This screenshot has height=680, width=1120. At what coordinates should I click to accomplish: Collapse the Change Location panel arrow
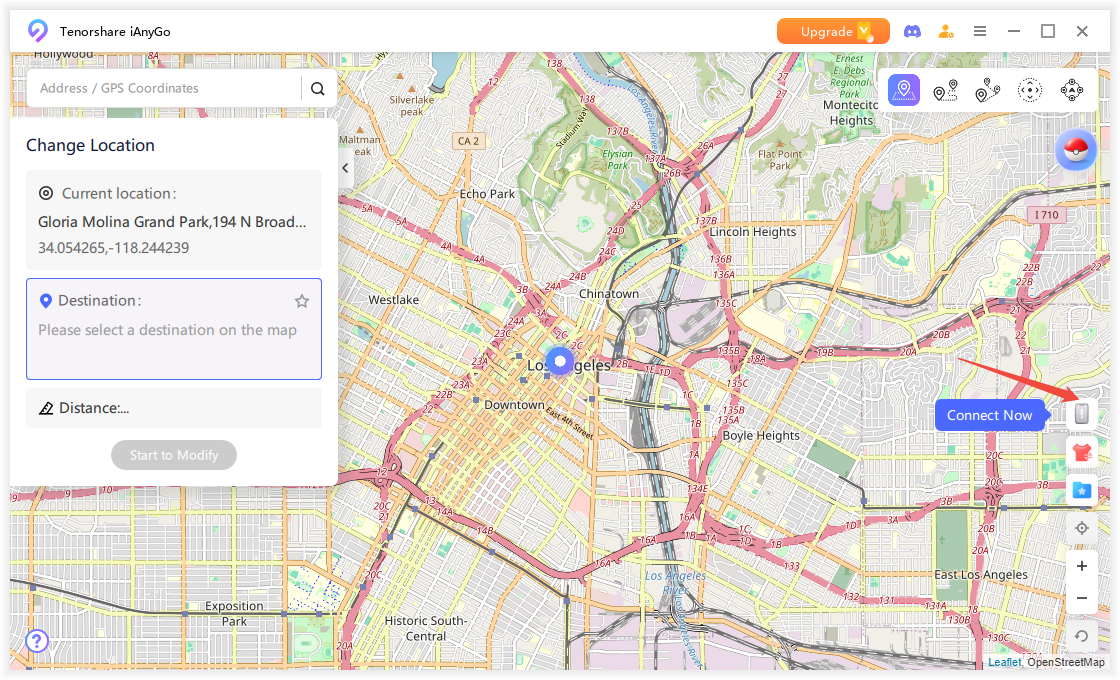tap(345, 168)
